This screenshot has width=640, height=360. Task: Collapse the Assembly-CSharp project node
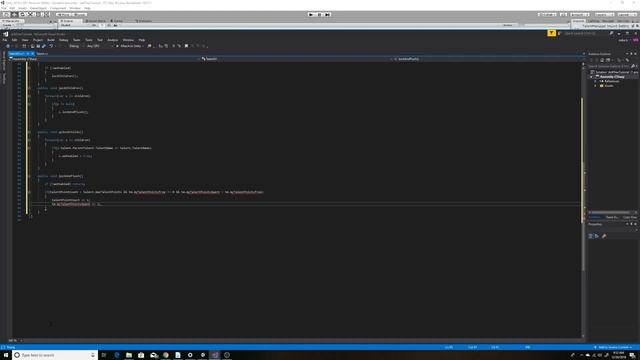pos(591,76)
